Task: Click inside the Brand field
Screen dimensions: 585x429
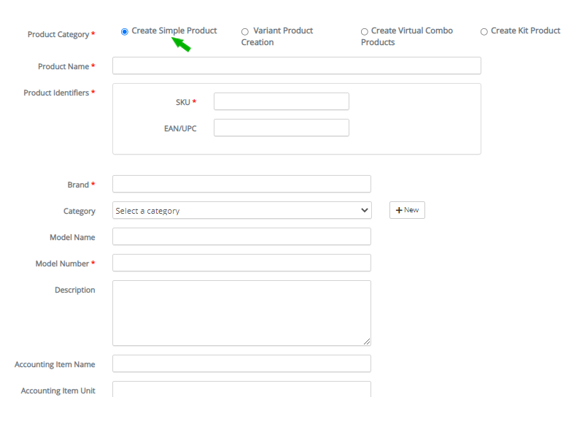Action: [x=241, y=184]
